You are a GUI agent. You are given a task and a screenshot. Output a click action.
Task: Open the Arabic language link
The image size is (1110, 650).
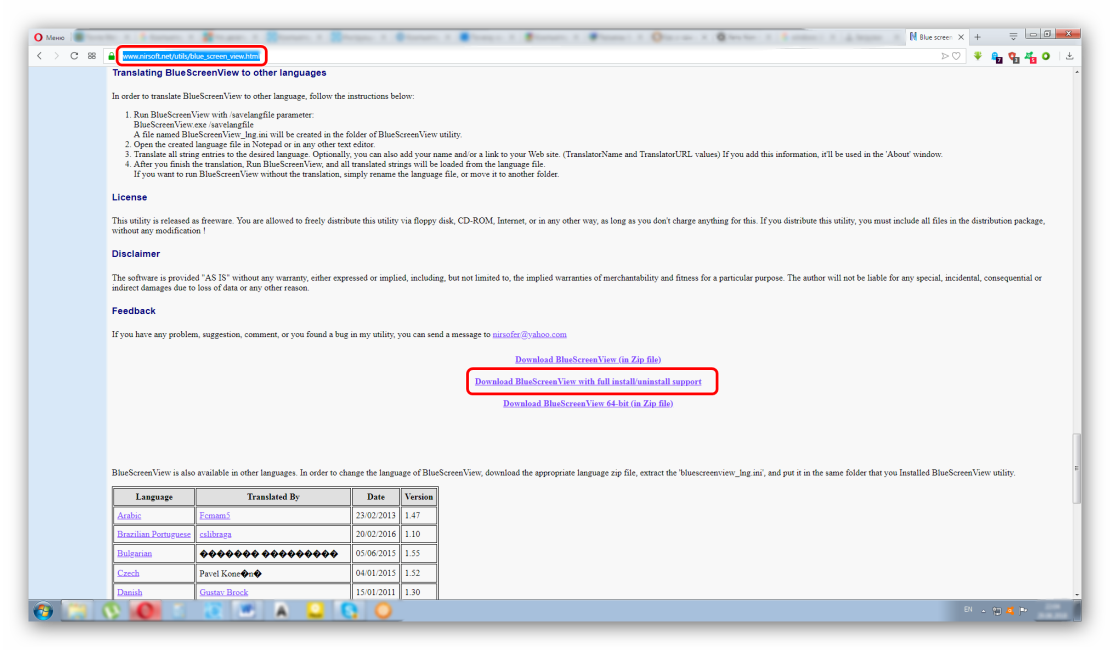point(129,515)
